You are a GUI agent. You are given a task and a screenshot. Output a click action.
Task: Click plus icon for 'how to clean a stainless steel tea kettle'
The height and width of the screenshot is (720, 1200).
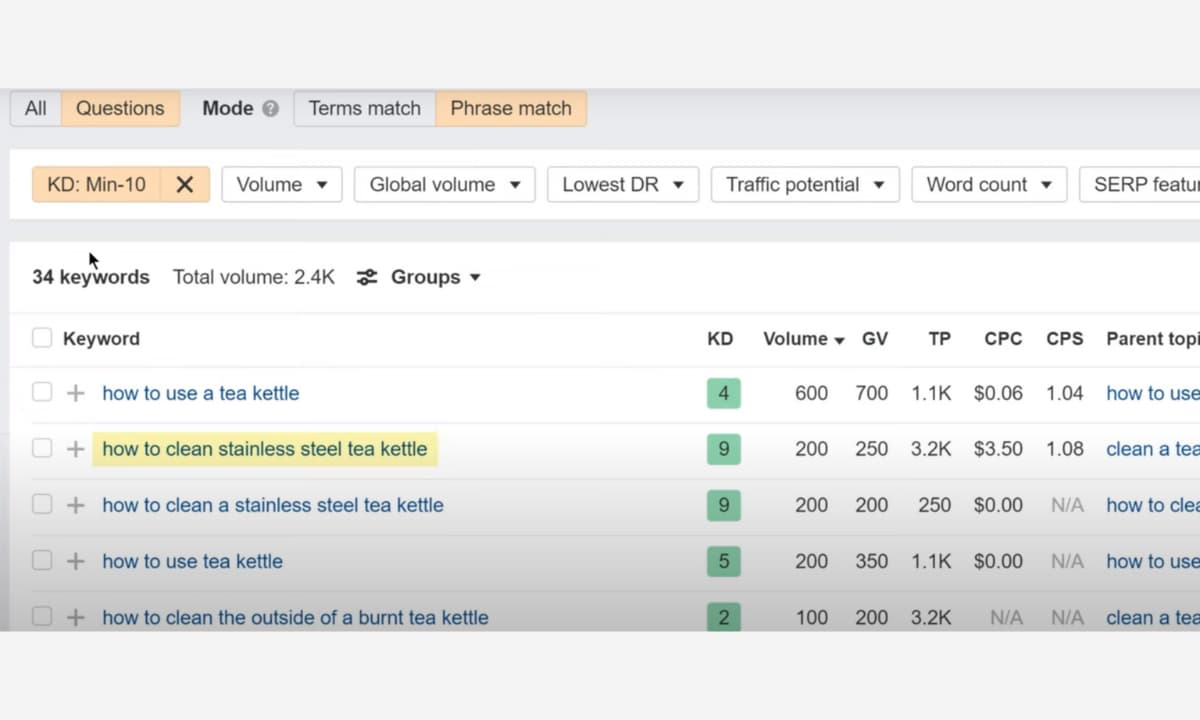coord(75,505)
